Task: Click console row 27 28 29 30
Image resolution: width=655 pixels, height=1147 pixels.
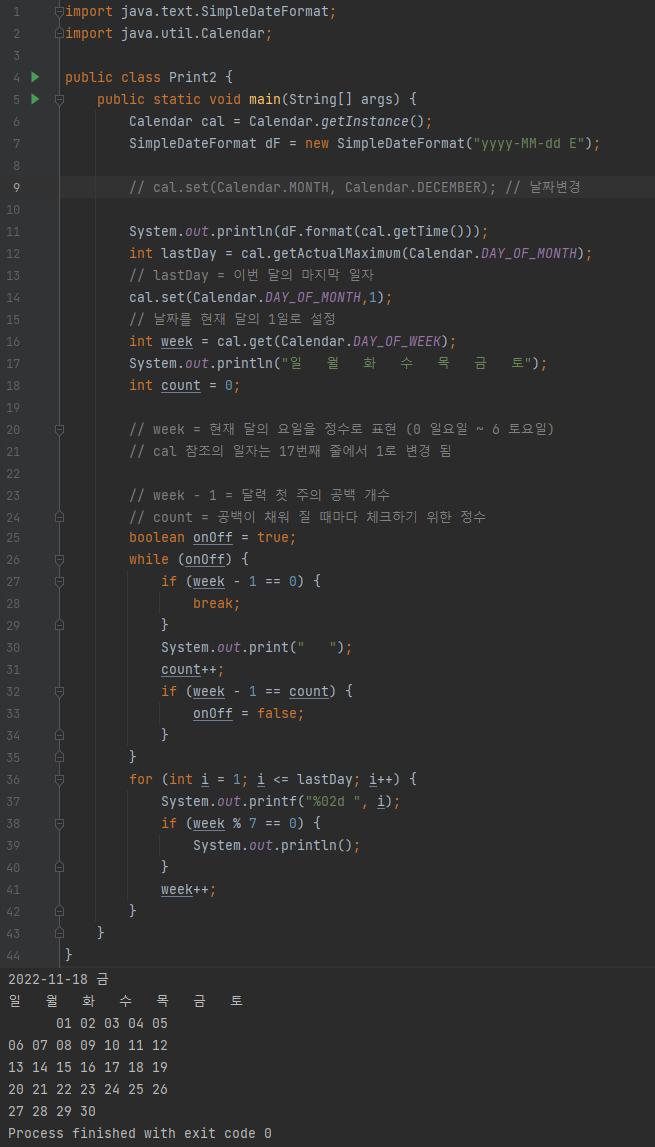Action: coord(52,1111)
